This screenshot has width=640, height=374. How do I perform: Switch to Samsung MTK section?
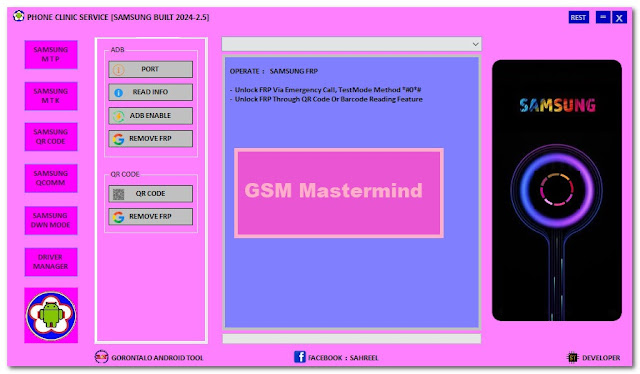pyautogui.click(x=51, y=96)
